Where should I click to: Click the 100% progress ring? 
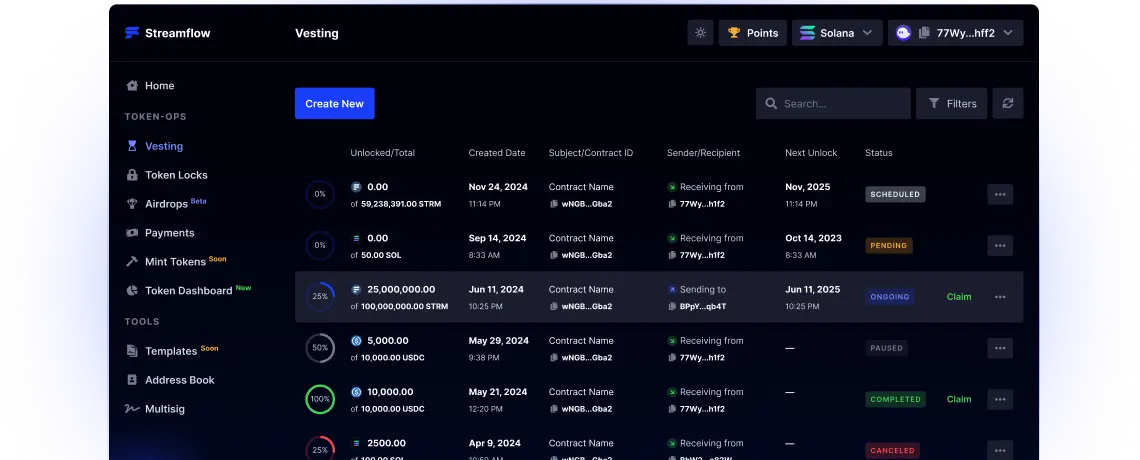(x=320, y=399)
